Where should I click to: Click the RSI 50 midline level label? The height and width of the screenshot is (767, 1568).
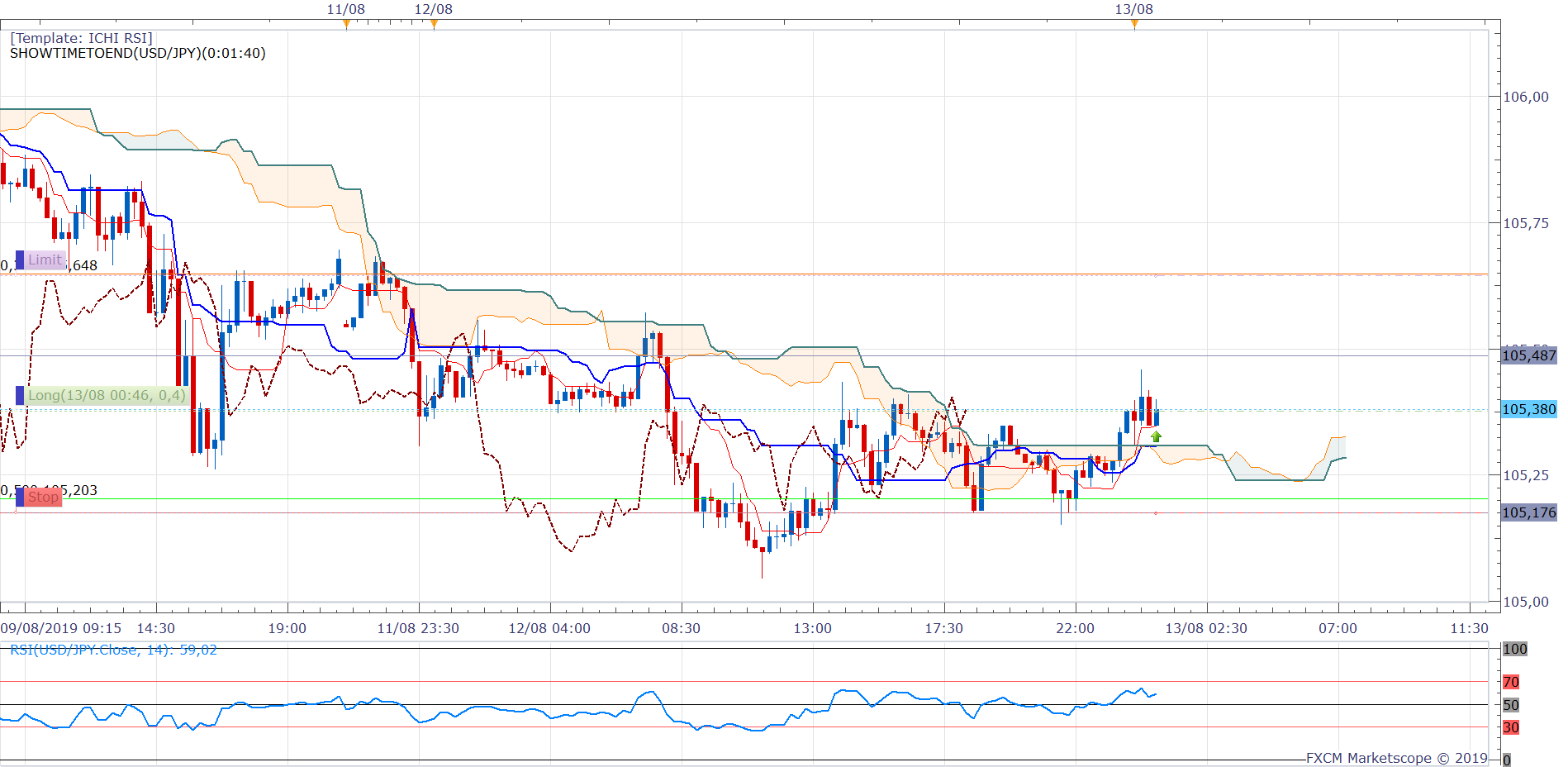pyautogui.click(x=1511, y=705)
